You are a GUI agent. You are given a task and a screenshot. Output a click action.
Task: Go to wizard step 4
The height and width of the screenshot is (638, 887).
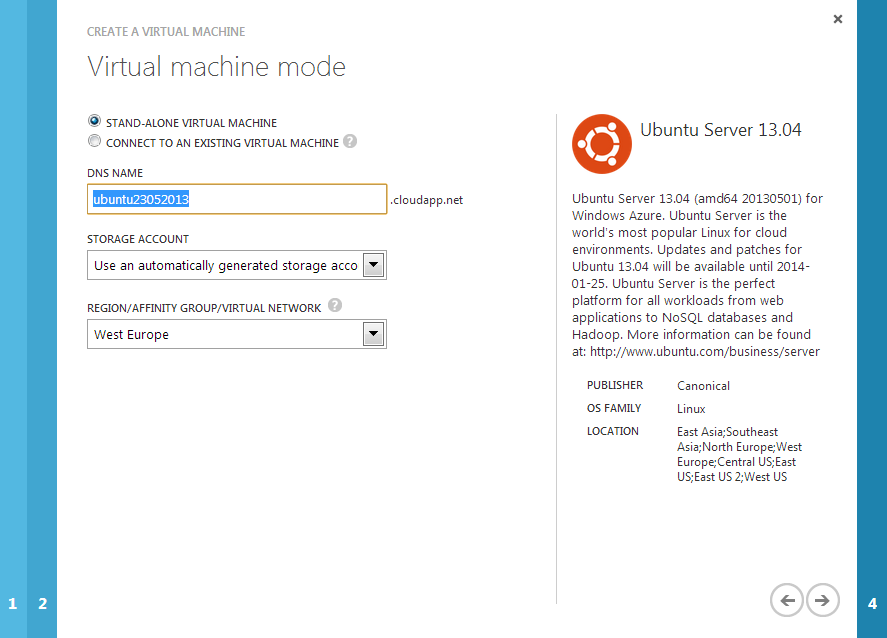click(x=872, y=603)
